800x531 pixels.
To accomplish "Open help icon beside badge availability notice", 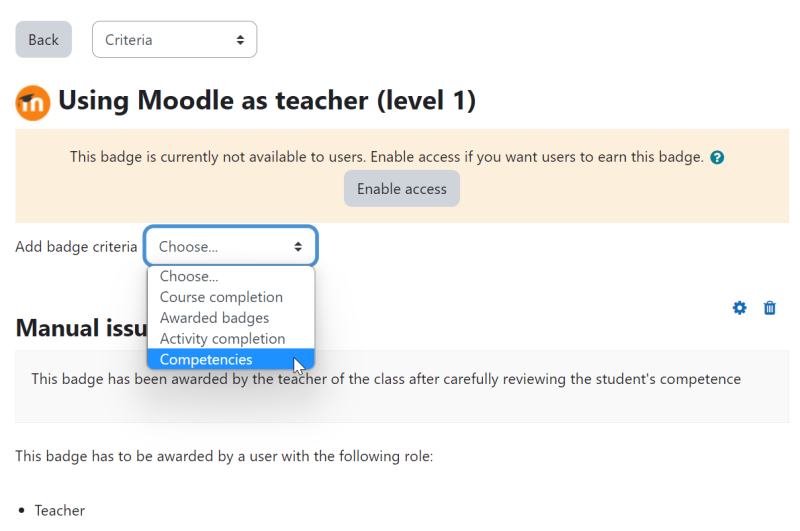I will coord(717,158).
